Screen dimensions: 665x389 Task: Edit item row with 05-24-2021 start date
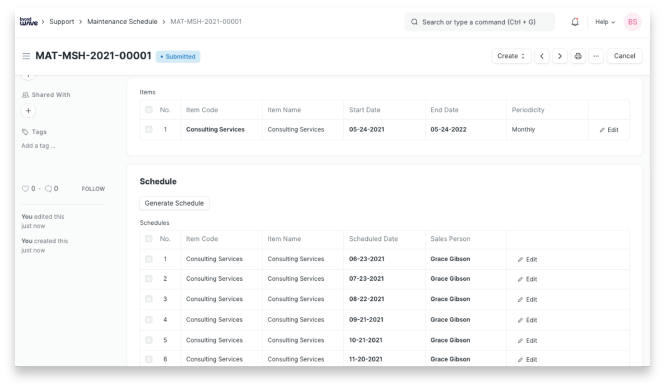pyautogui.click(x=609, y=130)
